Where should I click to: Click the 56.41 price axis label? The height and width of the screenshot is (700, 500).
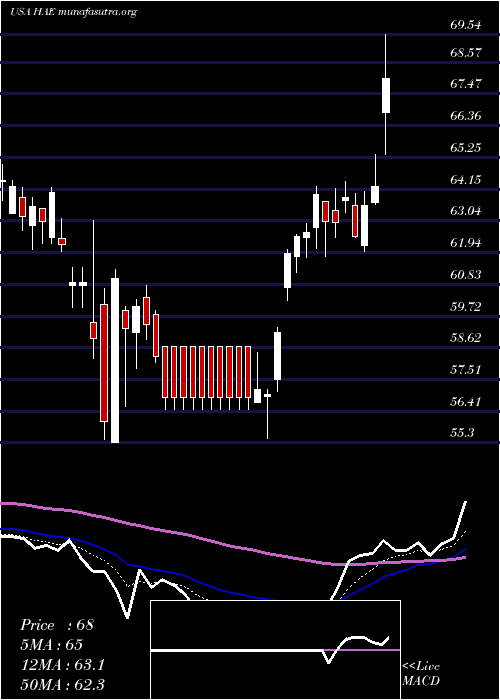pyautogui.click(x=466, y=401)
